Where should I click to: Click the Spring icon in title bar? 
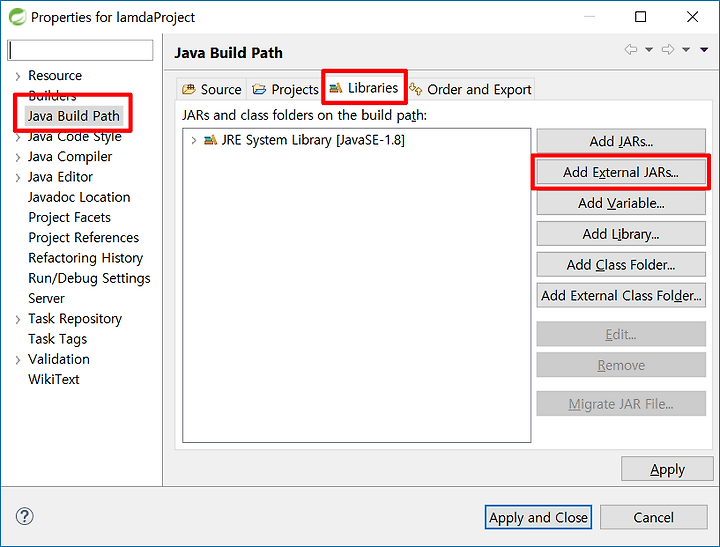point(17,17)
